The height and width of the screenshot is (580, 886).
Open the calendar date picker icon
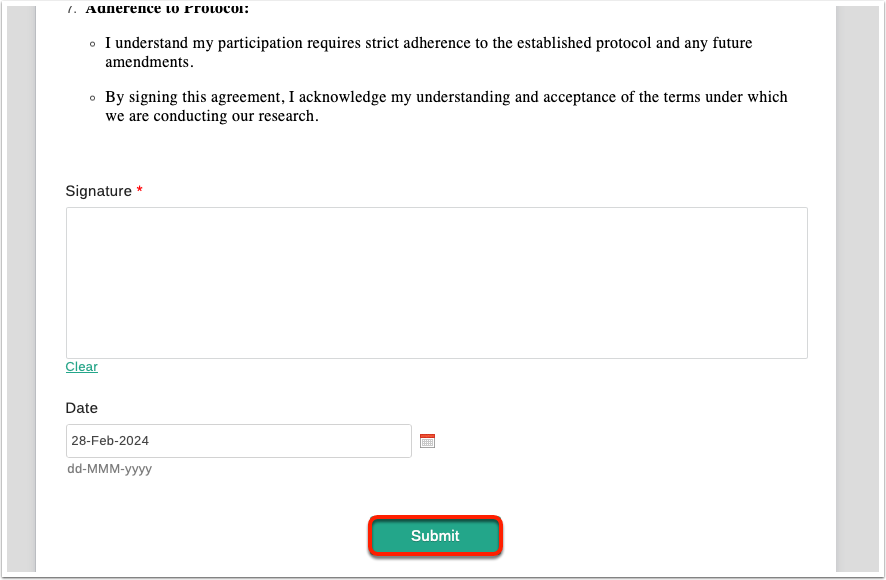[427, 441]
